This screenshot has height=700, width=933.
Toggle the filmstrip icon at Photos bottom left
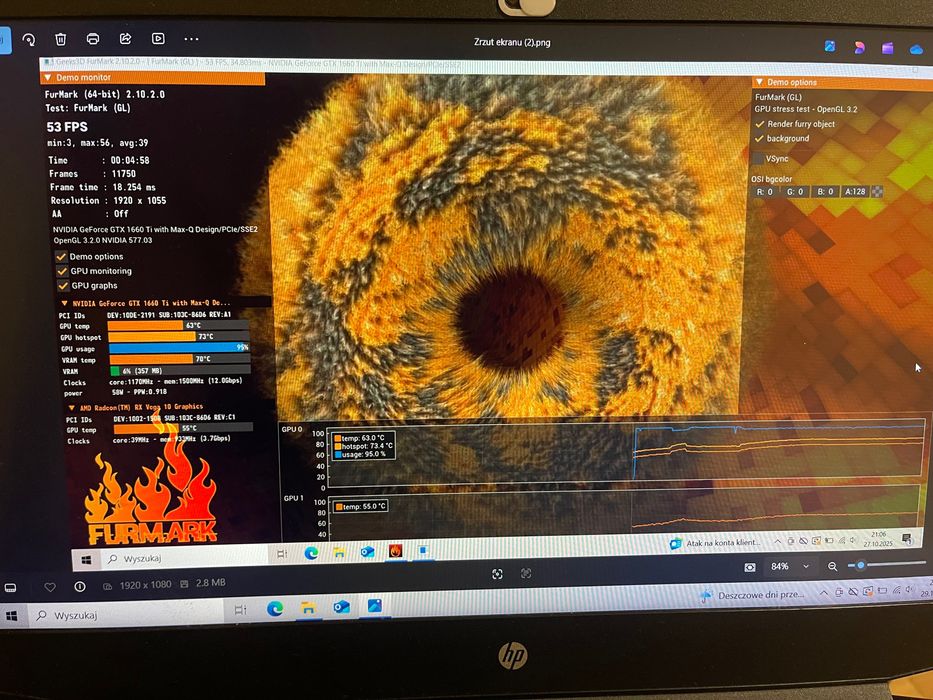click(10, 588)
